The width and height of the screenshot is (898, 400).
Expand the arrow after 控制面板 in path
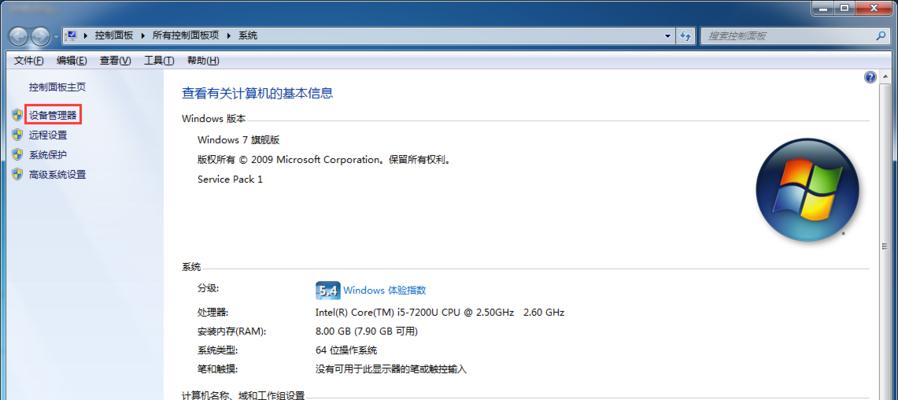[x=143, y=36]
